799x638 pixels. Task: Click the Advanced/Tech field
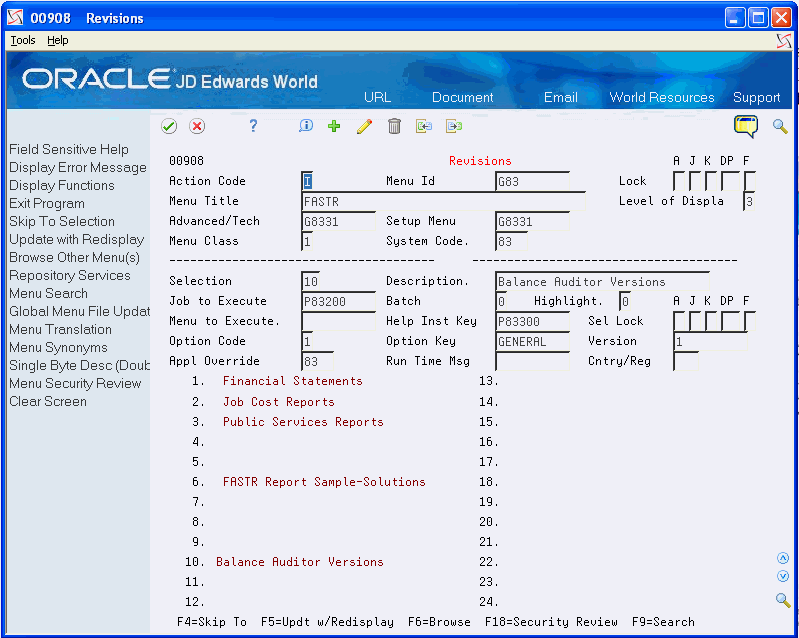[x=338, y=222]
